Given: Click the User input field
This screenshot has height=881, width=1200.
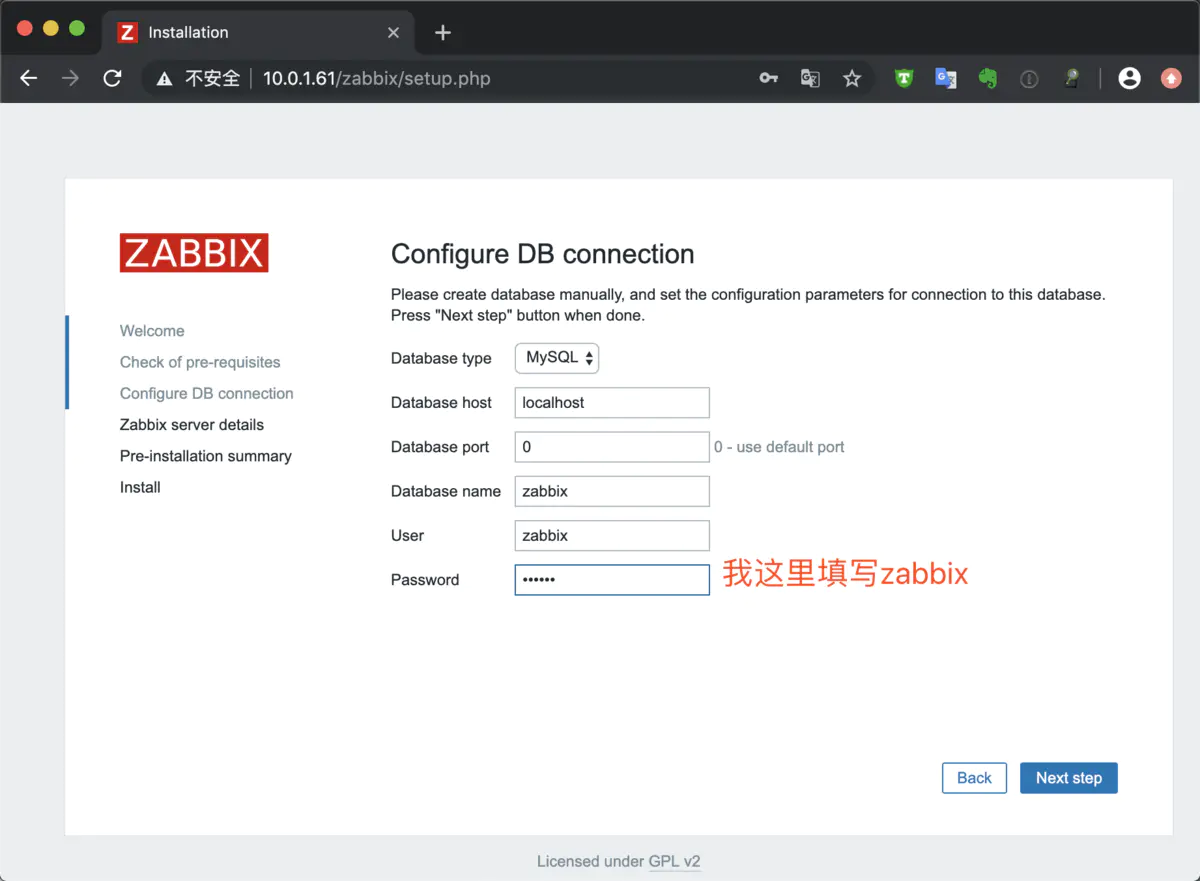Looking at the screenshot, I should (612, 535).
